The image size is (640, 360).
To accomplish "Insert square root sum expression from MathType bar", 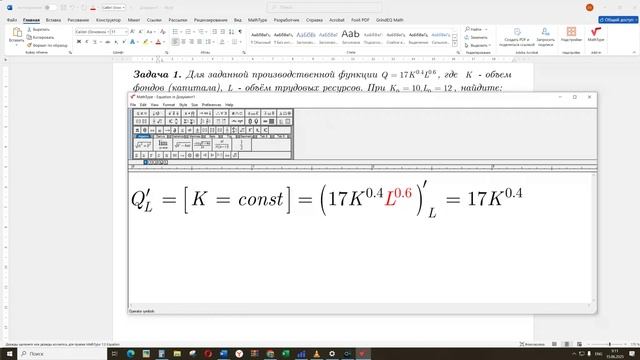I will point(143,145).
